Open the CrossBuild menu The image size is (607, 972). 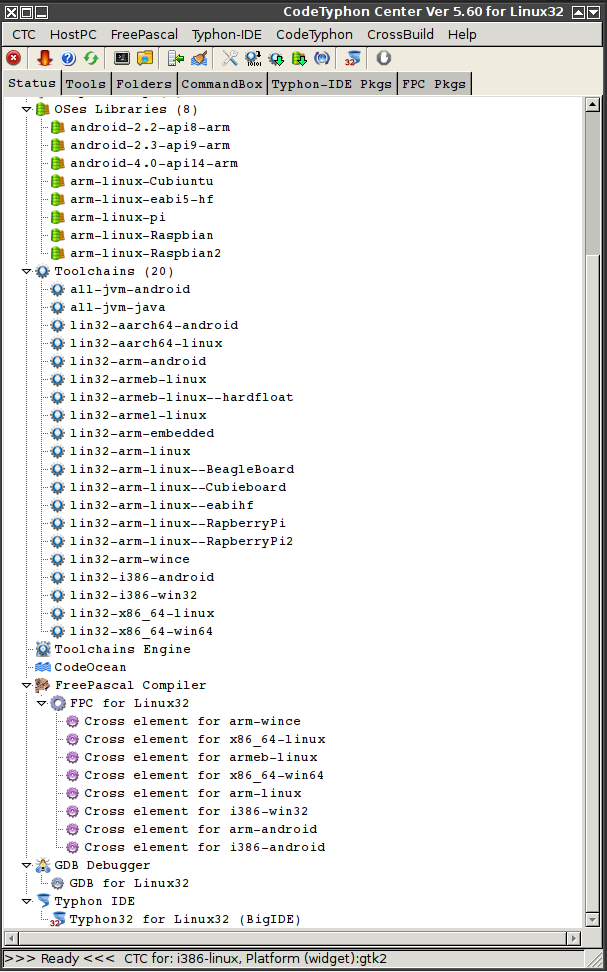(401, 35)
